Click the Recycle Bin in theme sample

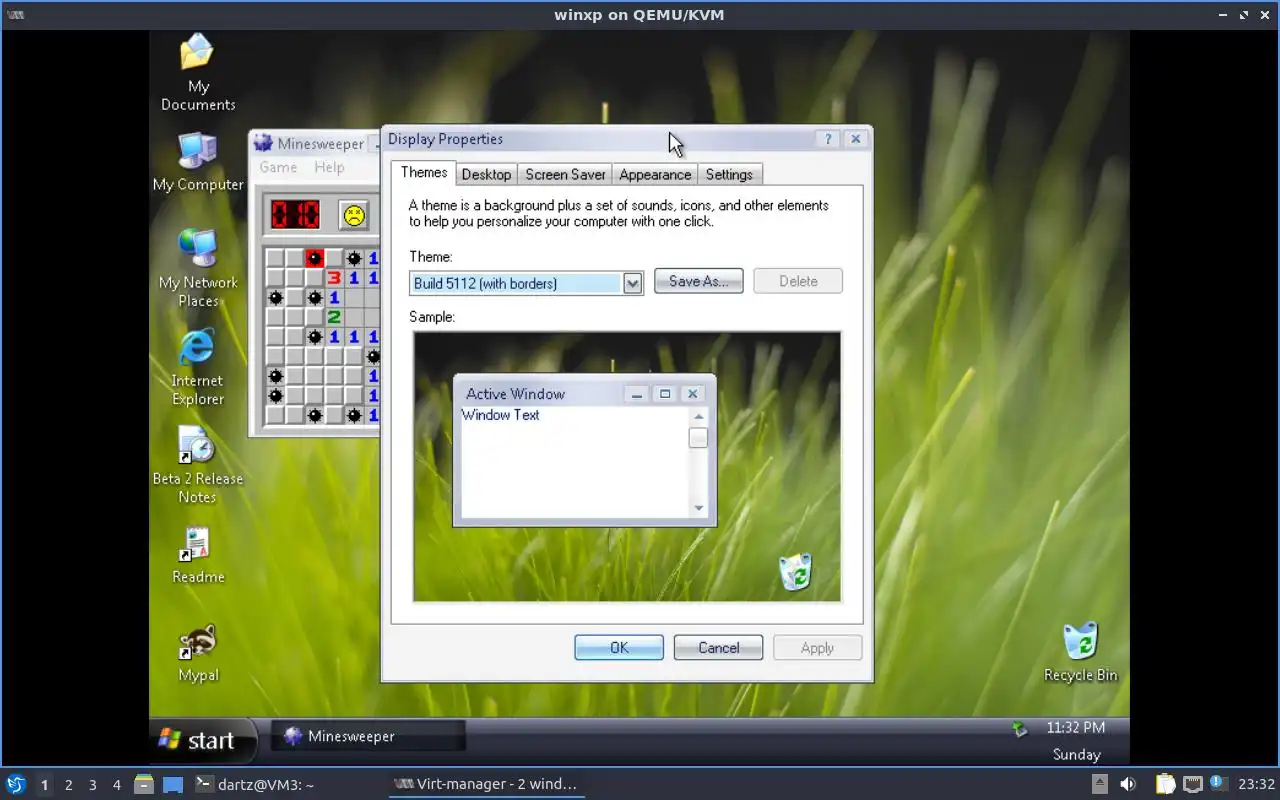[795, 572]
